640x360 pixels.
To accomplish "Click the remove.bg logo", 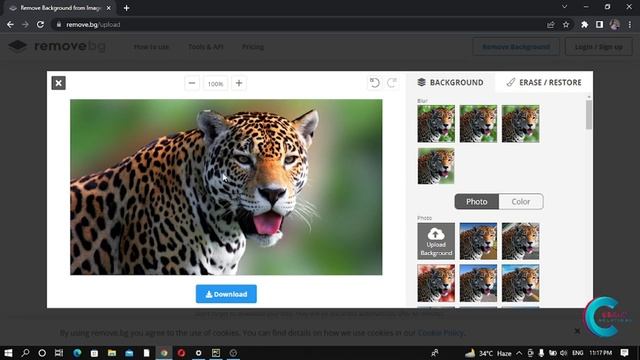I will point(57,46).
